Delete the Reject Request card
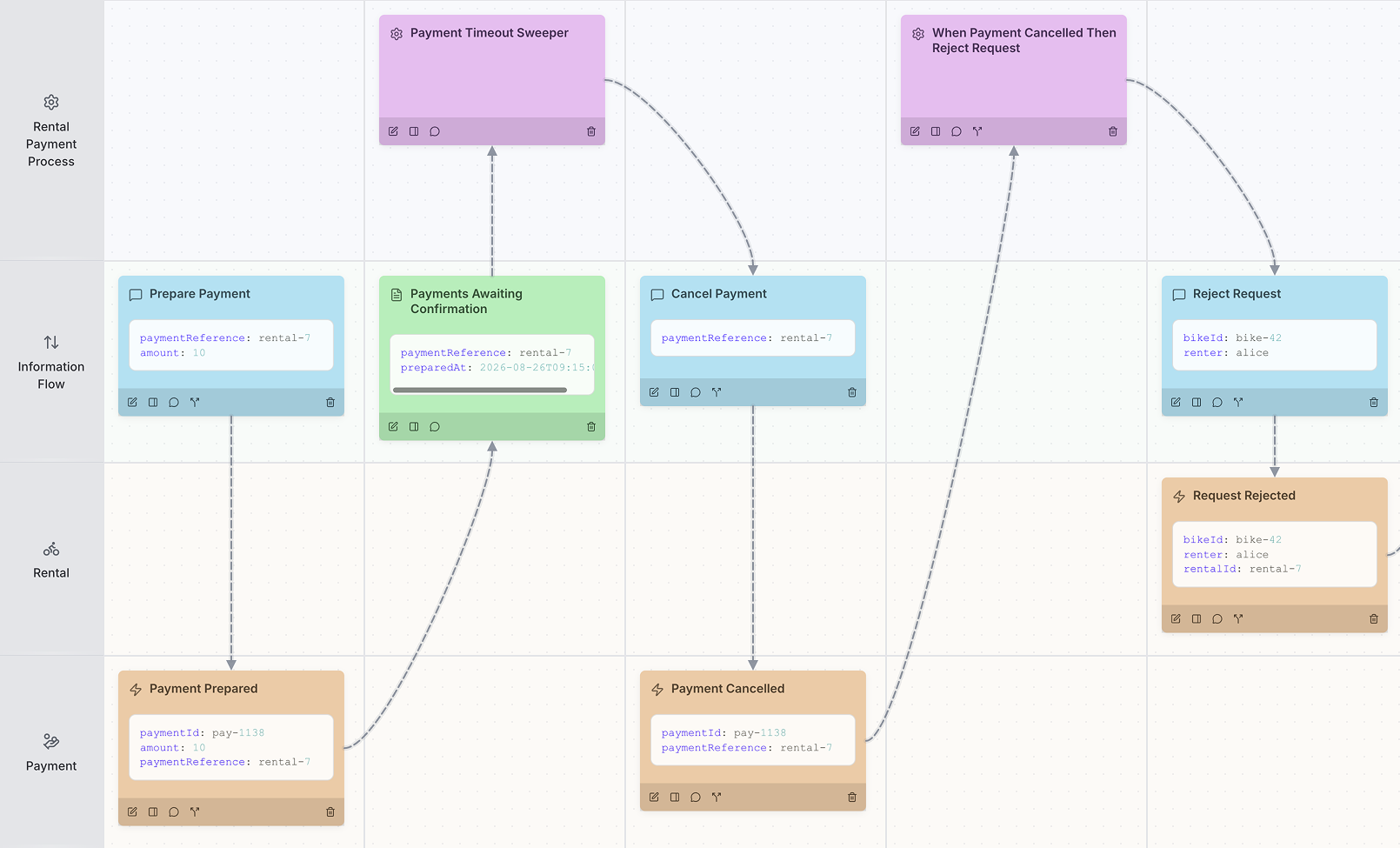The height and width of the screenshot is (848, 1400). click(1374, 403)
